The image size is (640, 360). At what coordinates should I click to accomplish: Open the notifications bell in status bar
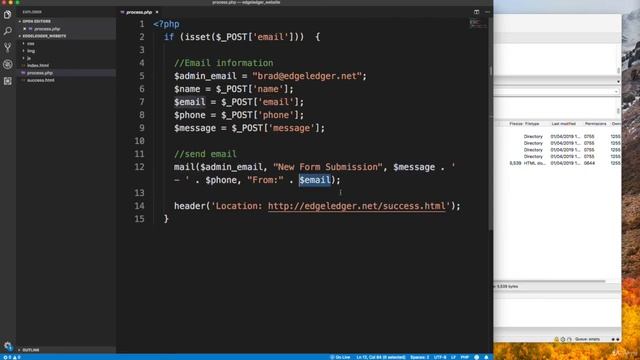pos(486,357)
